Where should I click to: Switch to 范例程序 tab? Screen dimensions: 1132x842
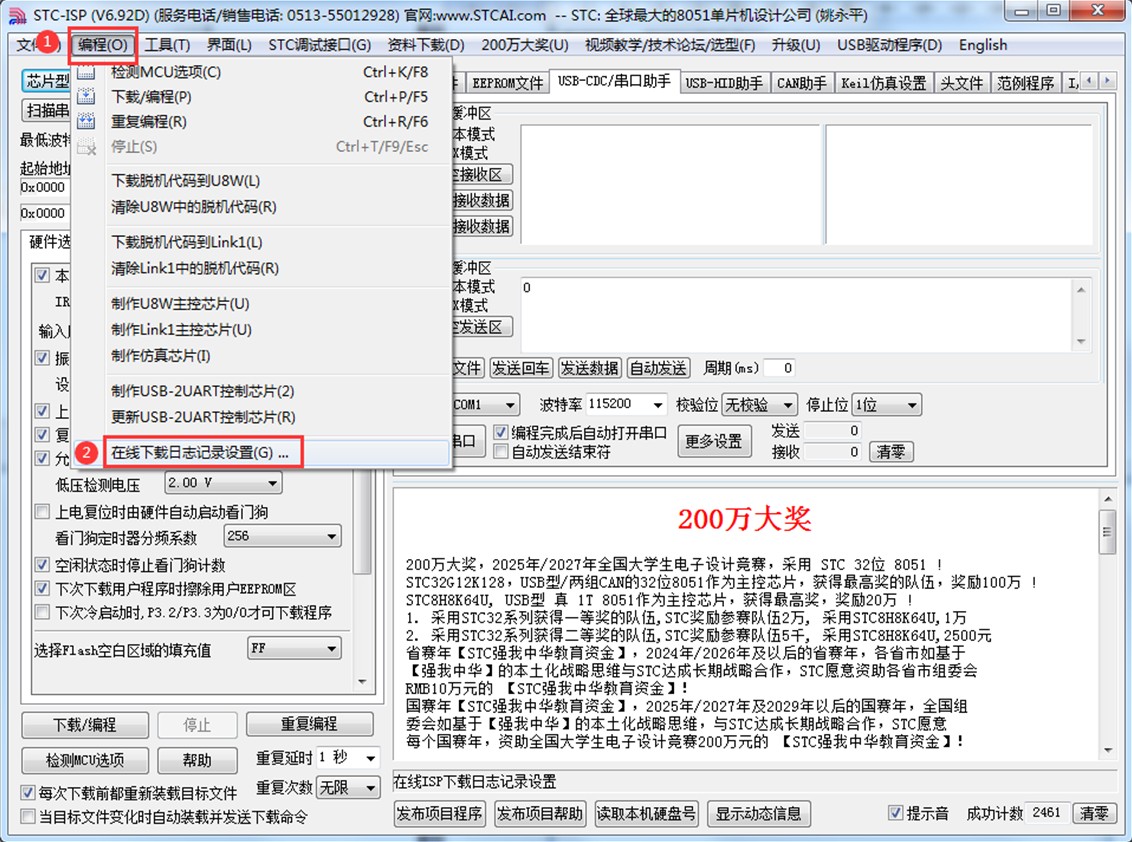tap(1025, 83)
